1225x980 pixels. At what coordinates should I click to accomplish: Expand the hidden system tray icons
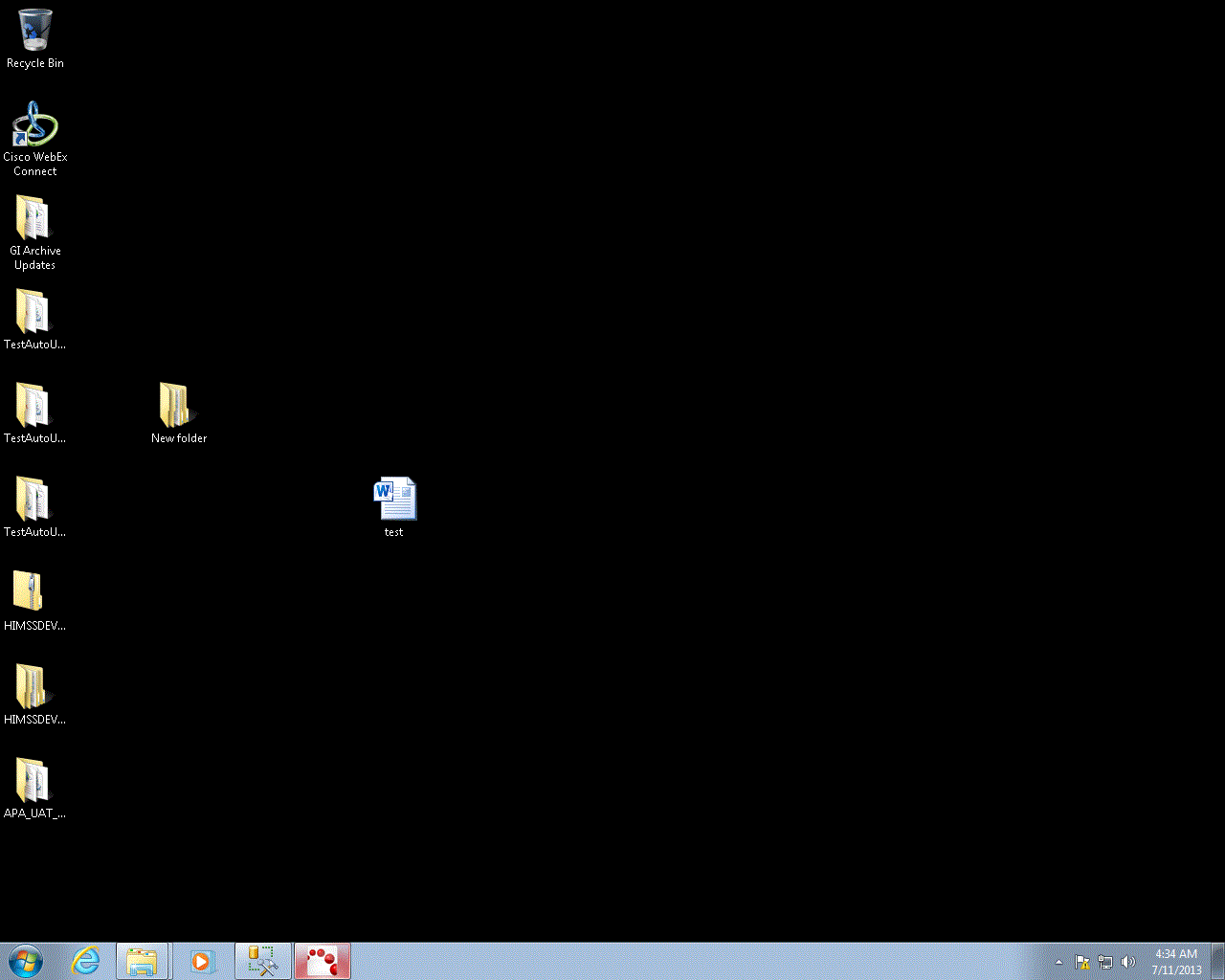[x=1058, y=962]
